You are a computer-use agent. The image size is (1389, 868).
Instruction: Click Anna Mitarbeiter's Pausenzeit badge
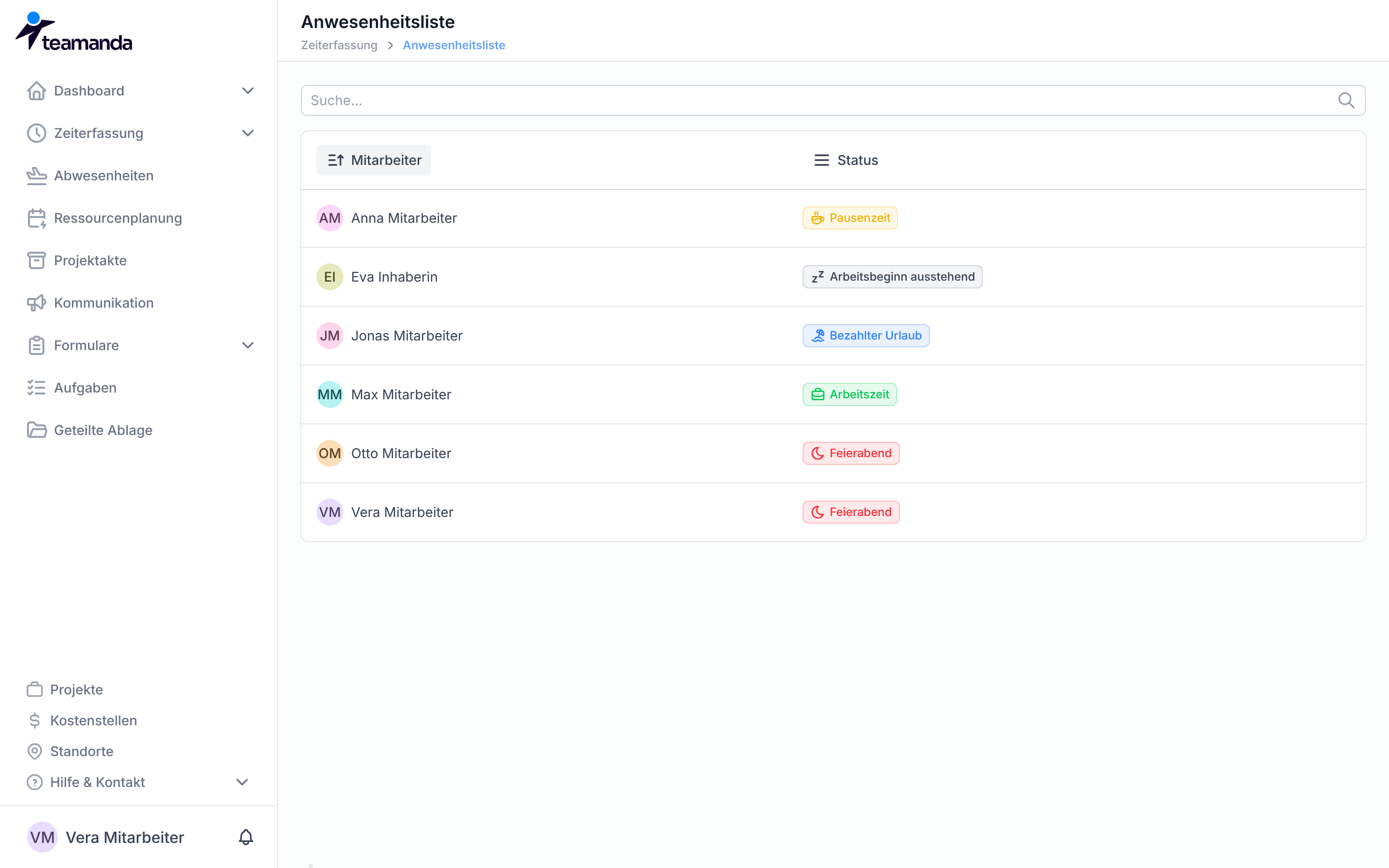[850, 218]
